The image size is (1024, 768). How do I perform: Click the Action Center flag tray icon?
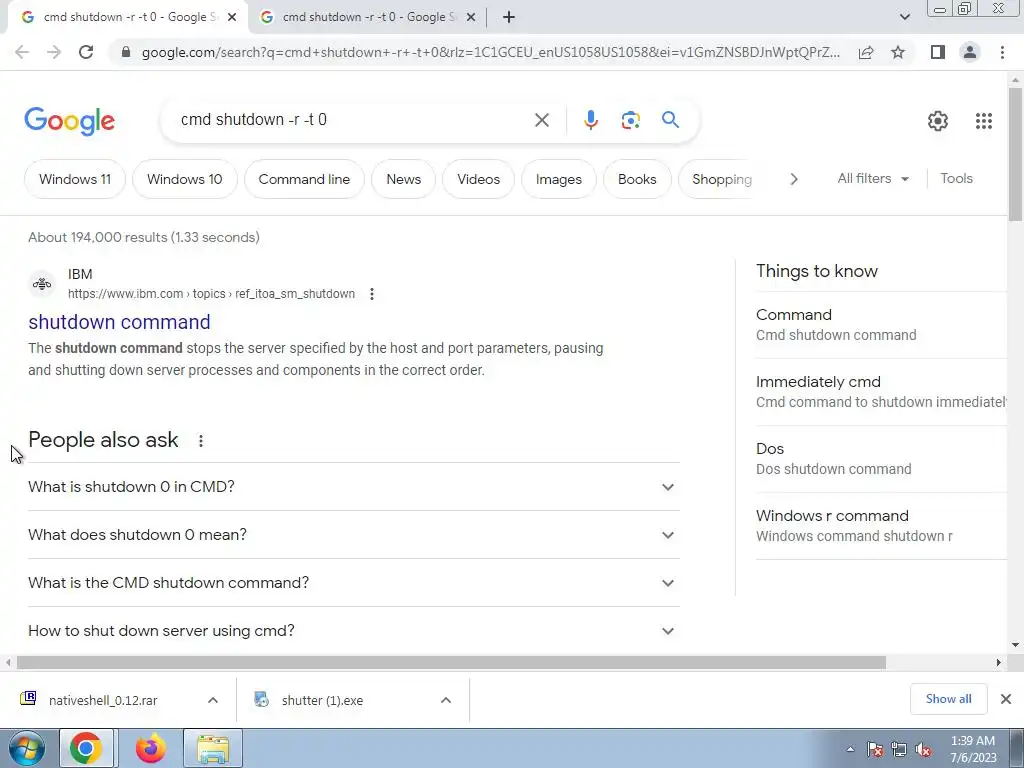coord(875,750)
